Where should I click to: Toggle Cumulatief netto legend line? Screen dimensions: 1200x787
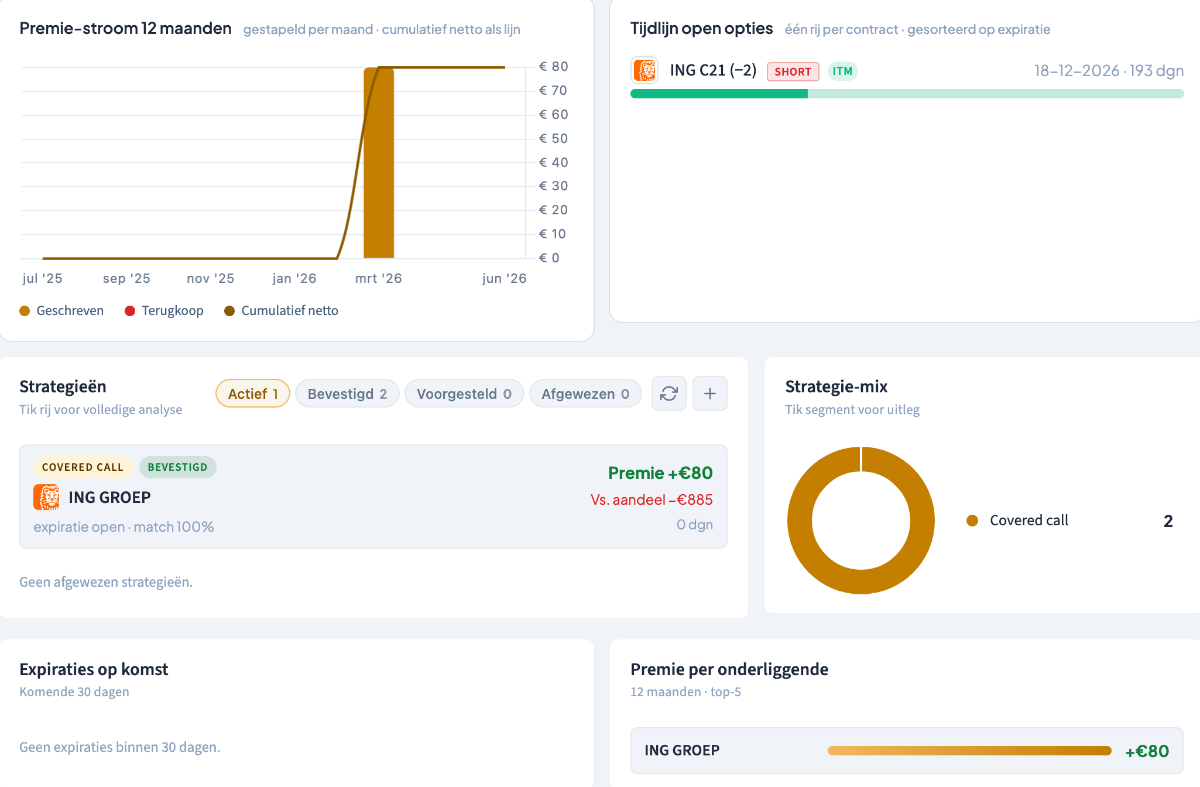point(282,311)
